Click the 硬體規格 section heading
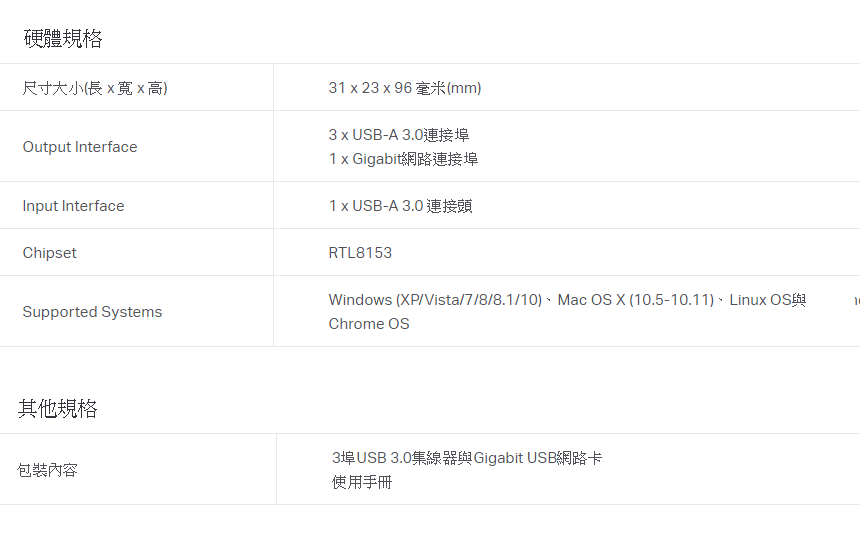Screen dimensions: 860x535 [x=62, y=39]
